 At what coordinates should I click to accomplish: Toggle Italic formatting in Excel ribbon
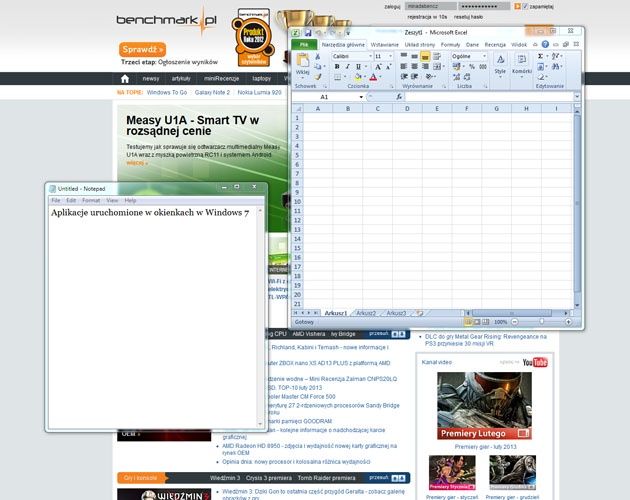pyautogui.click(x=347, y=67)
